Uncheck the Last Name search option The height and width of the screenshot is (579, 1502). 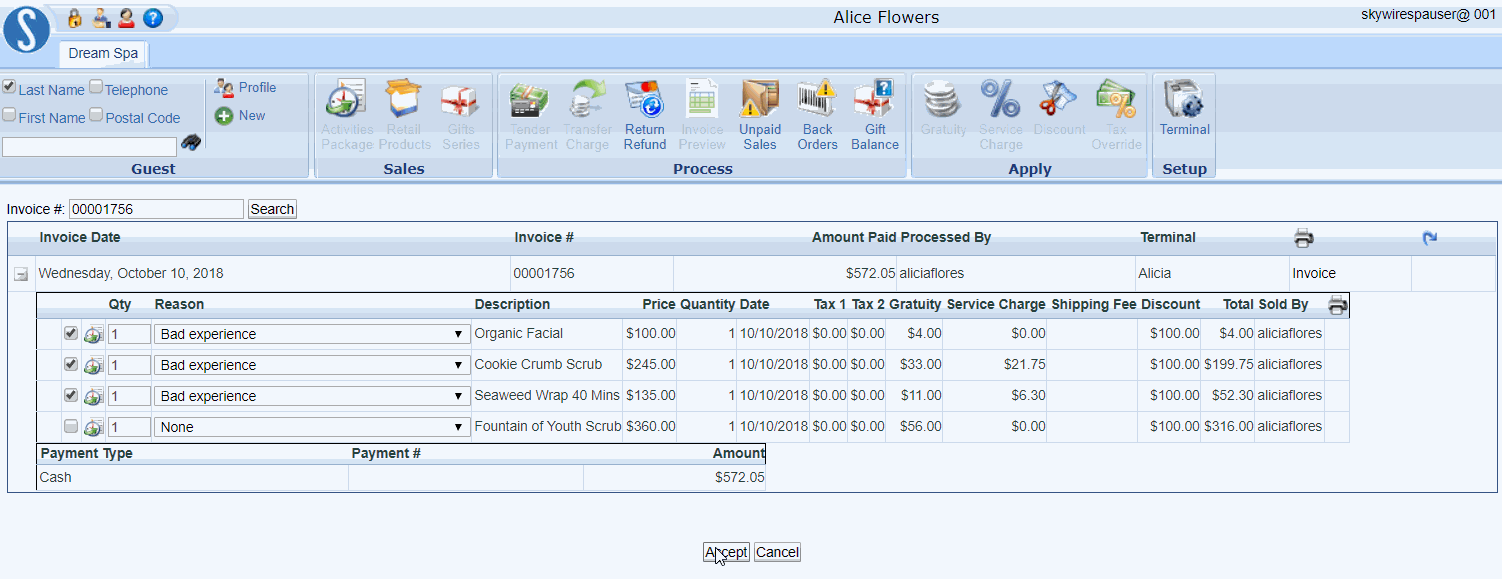point(9,85)
